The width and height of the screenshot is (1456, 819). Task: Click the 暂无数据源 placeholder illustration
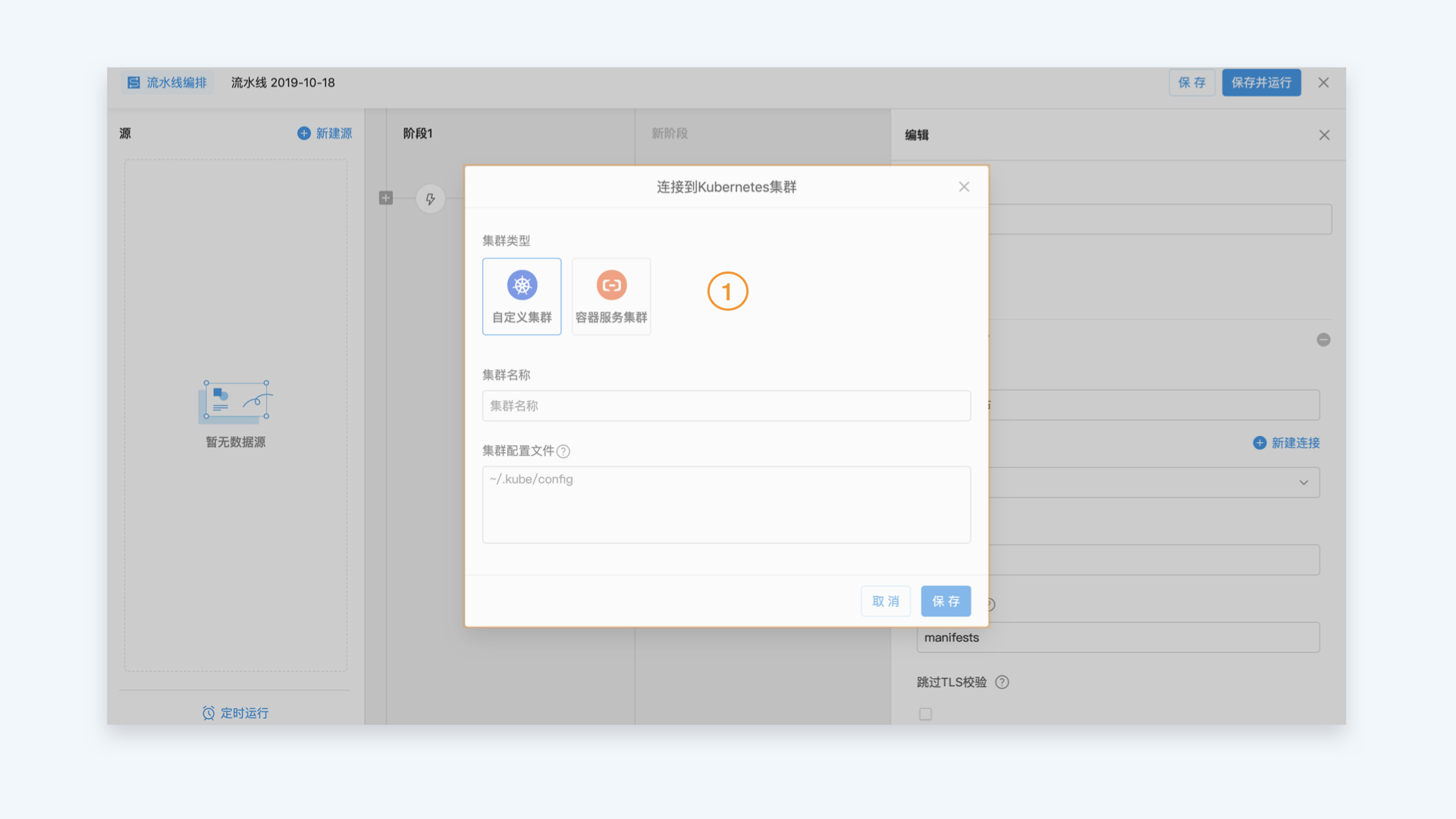click(236, 402)
